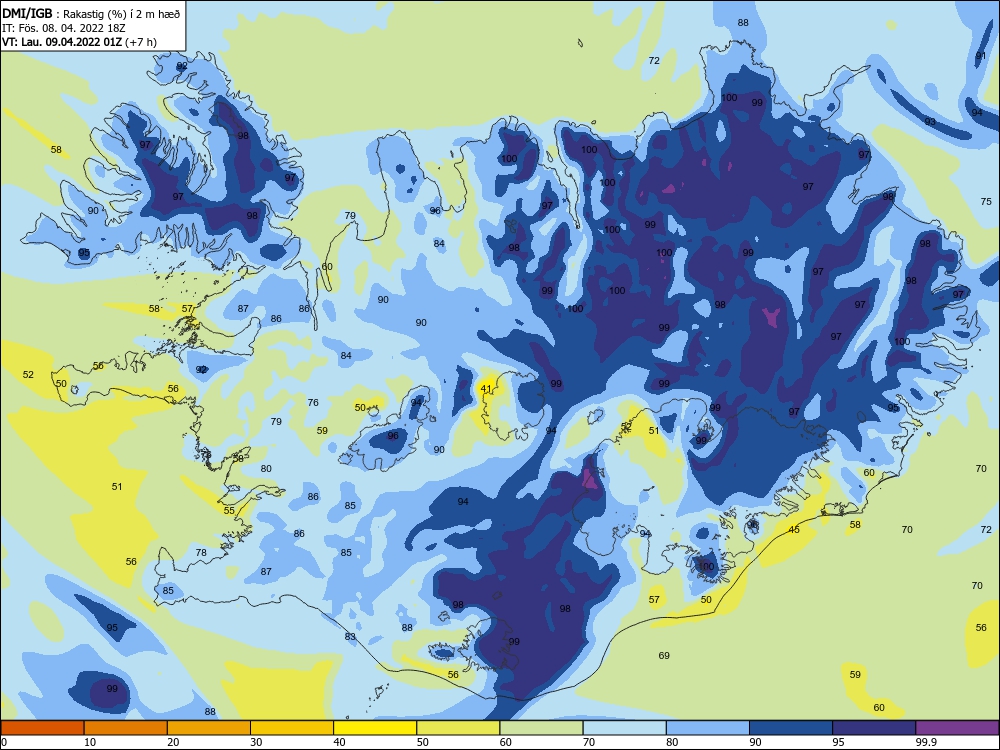The height and width of the screenshot is (750, 1000).
Task: Click the pale yellow 50–60 legend swatch
Action: 458,728
